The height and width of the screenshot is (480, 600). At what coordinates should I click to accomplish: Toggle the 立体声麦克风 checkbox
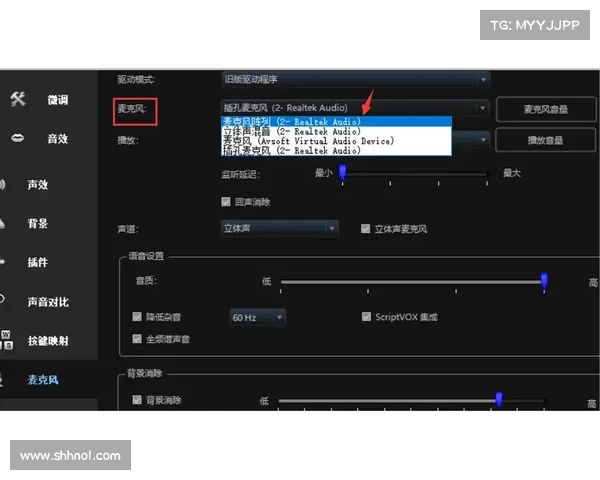click(x=365, y=229)
